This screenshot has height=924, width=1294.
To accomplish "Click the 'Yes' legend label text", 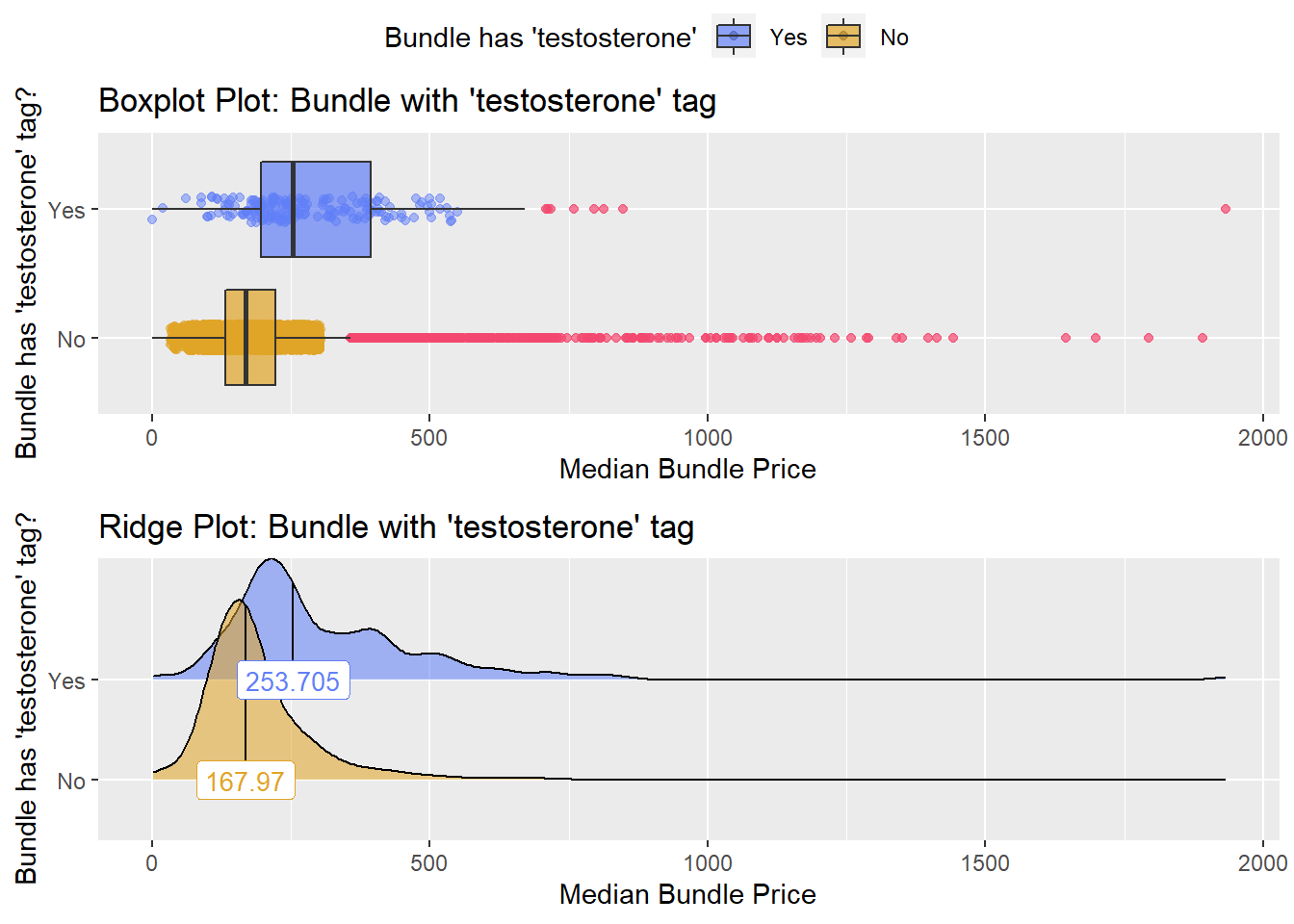I will [x=789, y=38].
